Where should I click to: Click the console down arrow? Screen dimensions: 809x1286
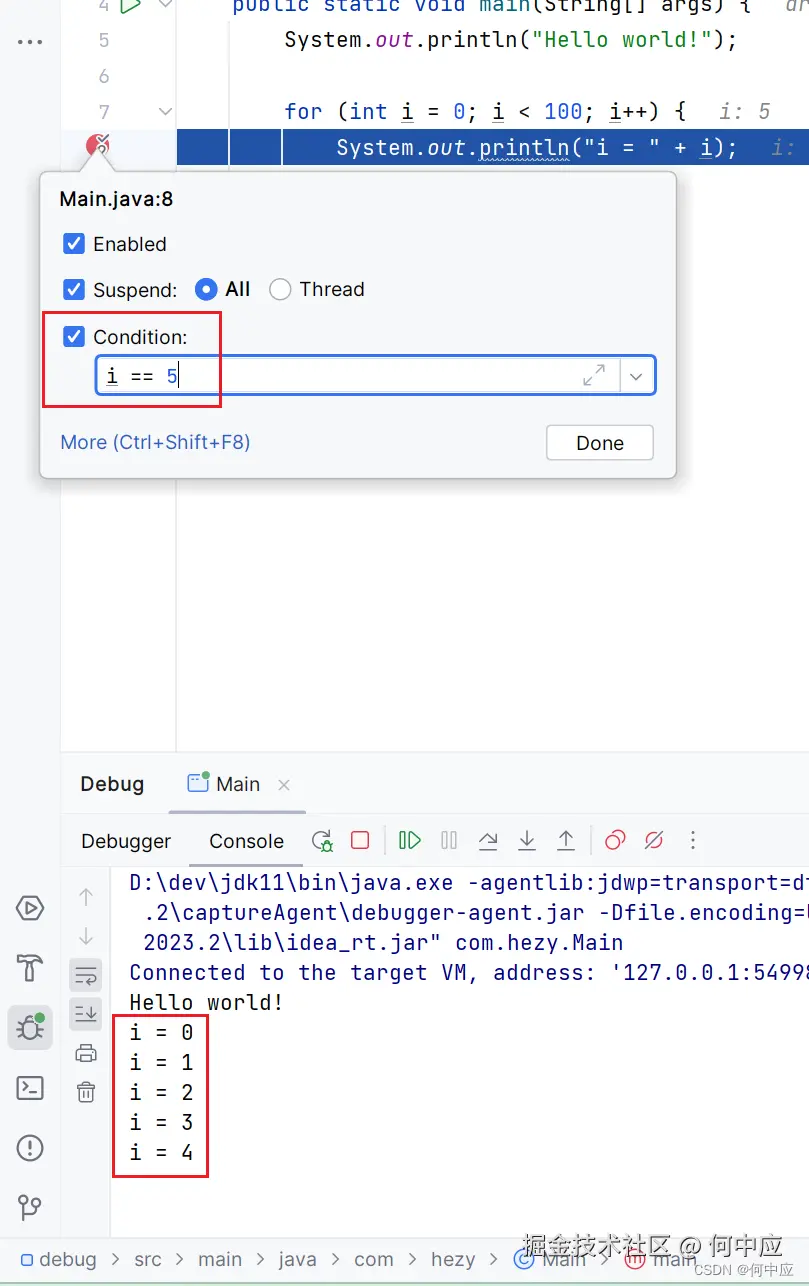pos(86,936)
